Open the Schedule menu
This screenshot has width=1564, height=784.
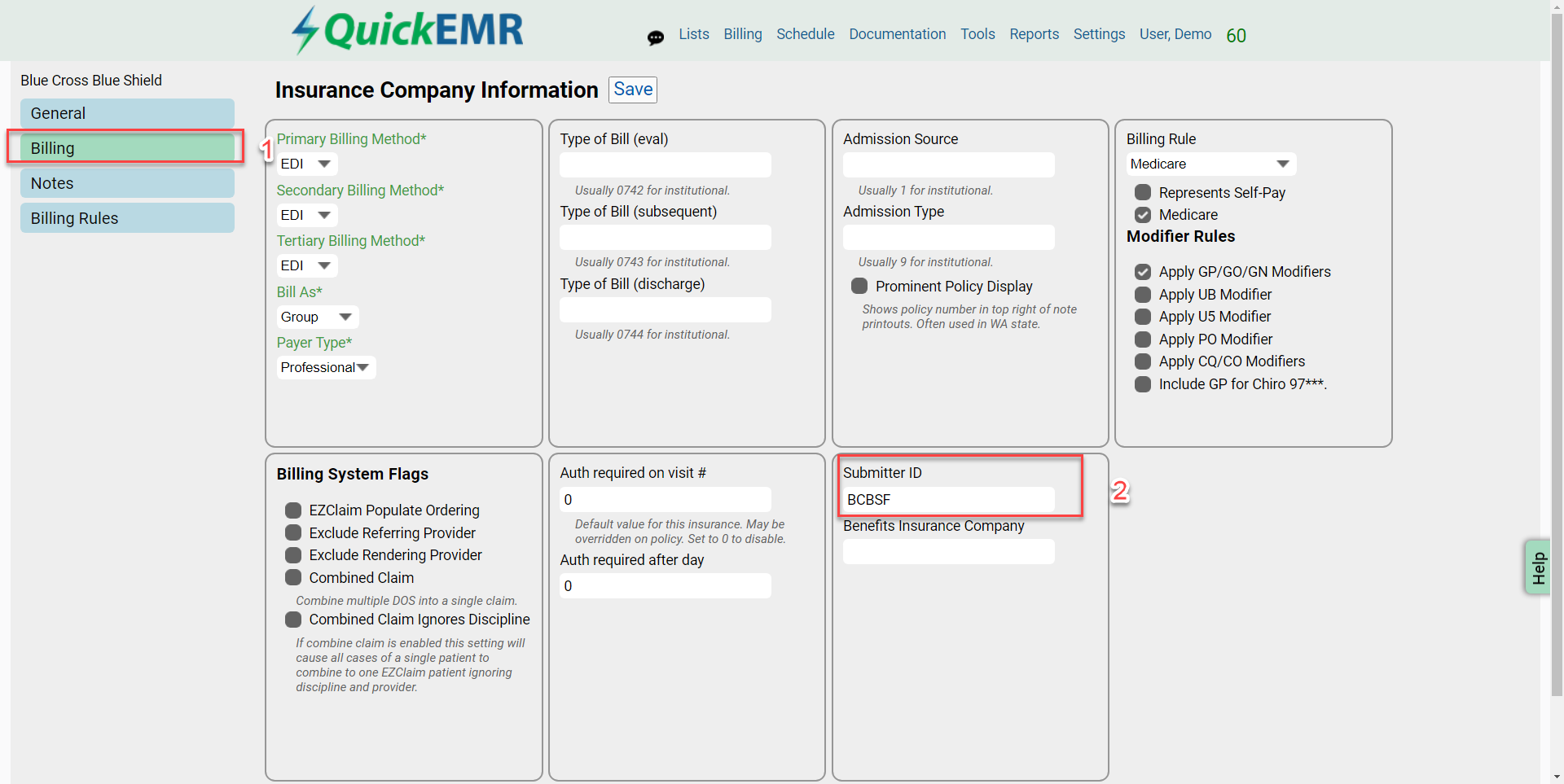[805, 34]
